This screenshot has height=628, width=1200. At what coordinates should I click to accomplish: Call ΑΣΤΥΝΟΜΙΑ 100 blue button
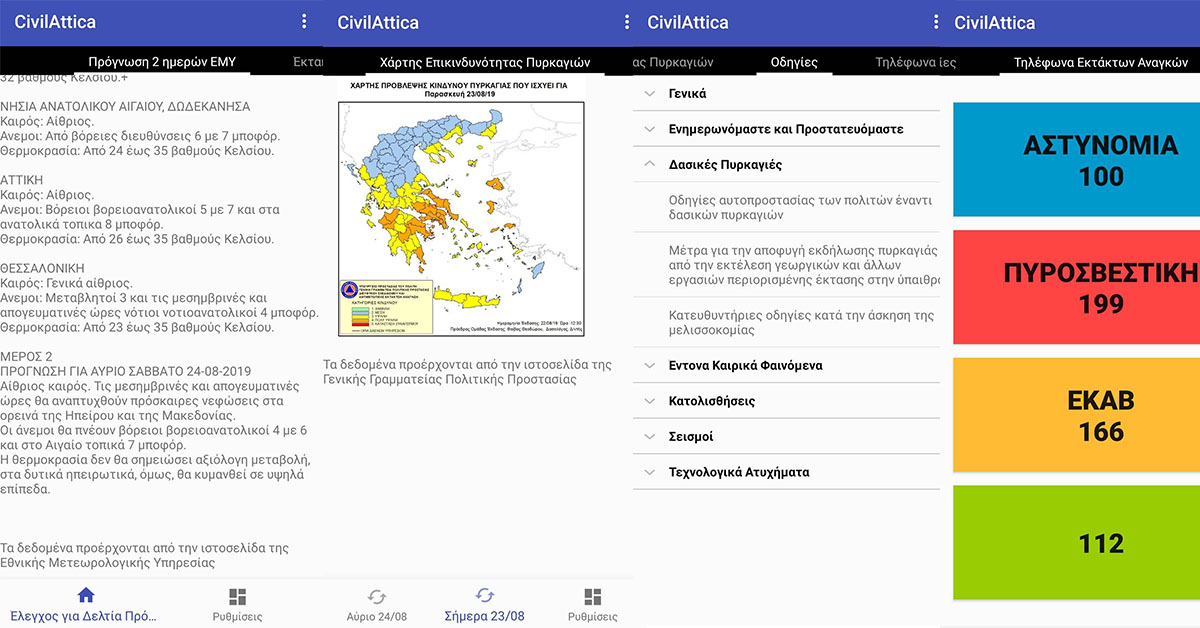coord(1077,158)
